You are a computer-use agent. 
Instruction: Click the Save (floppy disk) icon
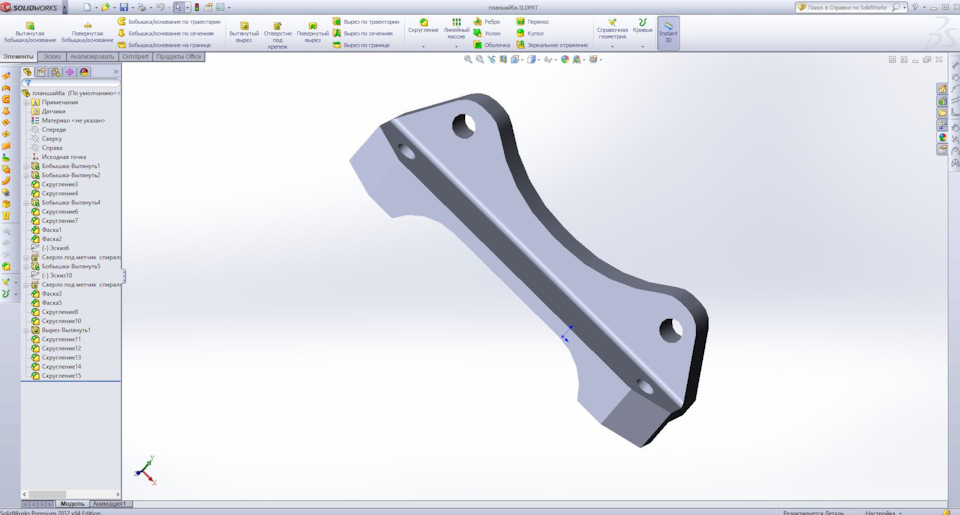point(124,7)
